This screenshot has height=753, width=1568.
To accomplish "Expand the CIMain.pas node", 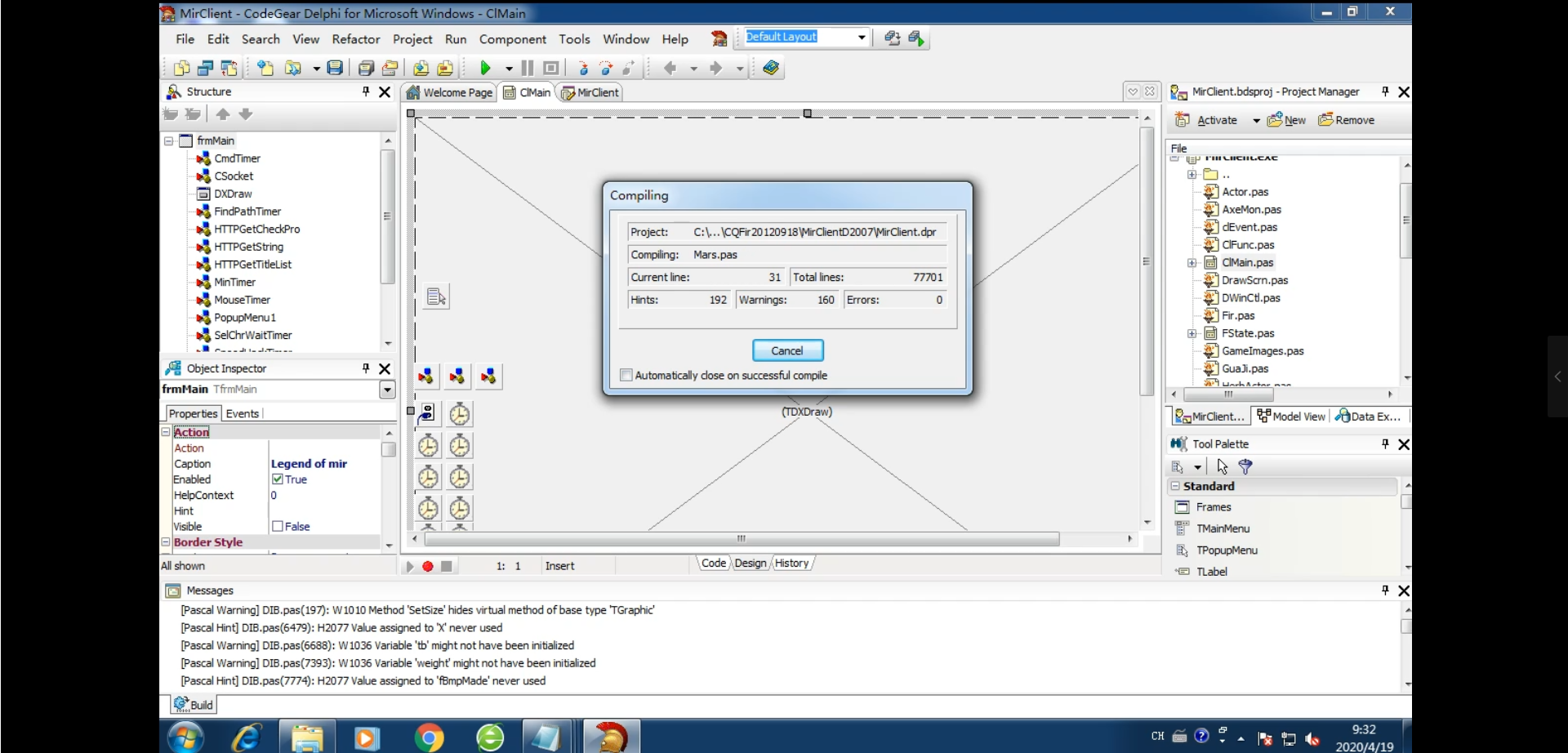I will coord(1192,263).
